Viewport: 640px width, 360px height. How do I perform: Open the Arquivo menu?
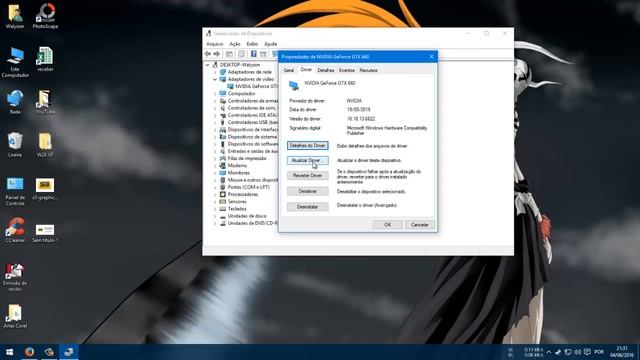point(215,44)
